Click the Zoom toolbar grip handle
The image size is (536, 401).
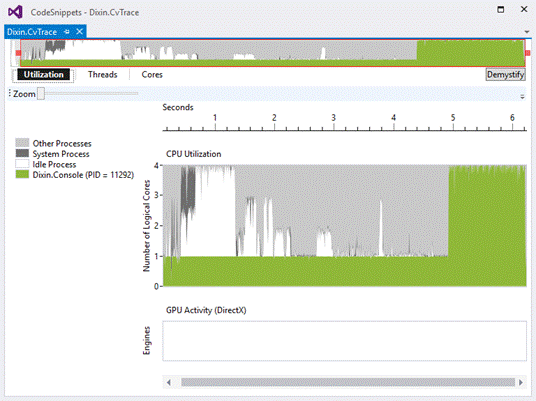click(10, 93)
